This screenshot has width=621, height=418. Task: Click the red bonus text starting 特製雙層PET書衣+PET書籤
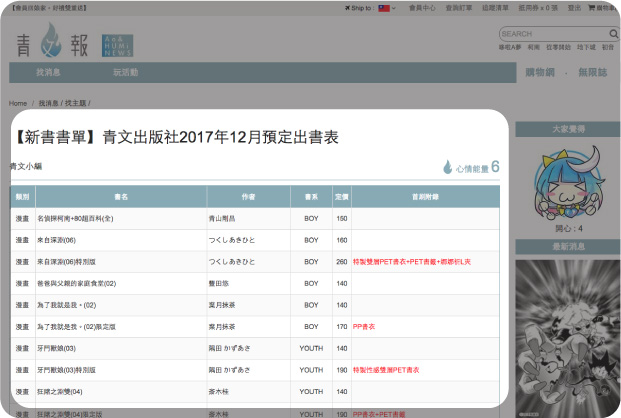coord(412,262)
